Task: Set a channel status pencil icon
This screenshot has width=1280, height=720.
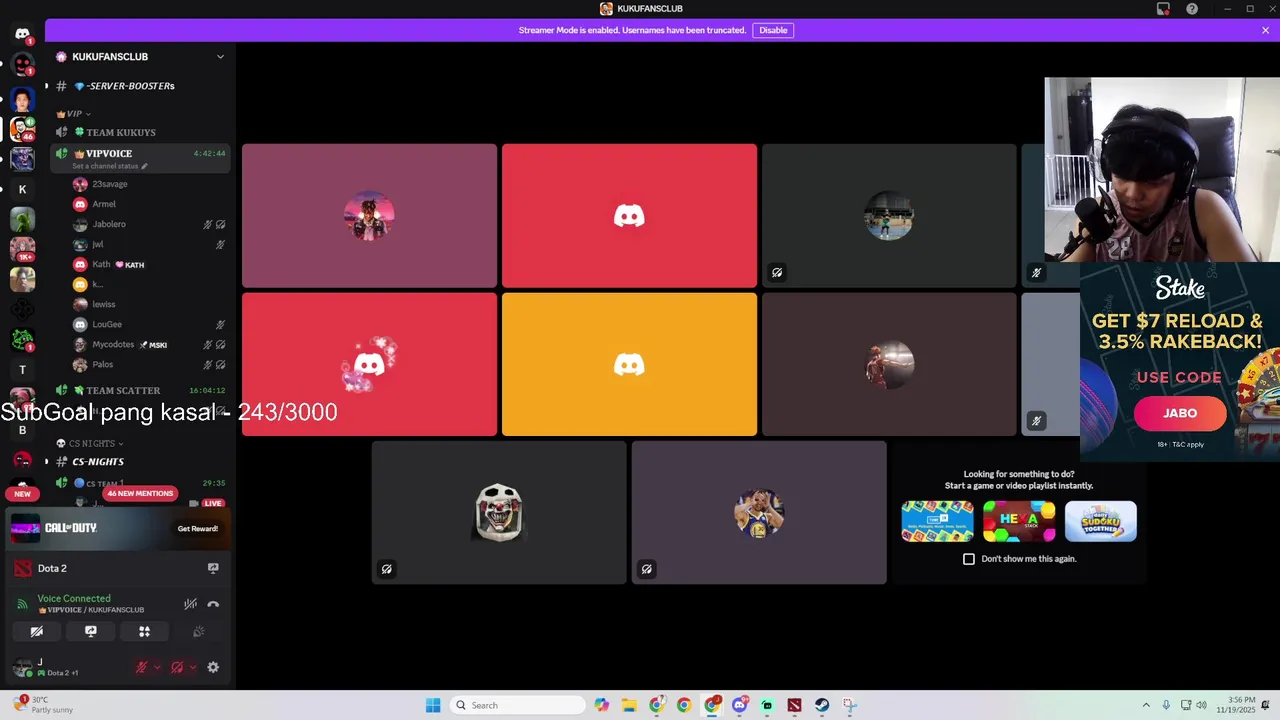Action: [144, 166]
